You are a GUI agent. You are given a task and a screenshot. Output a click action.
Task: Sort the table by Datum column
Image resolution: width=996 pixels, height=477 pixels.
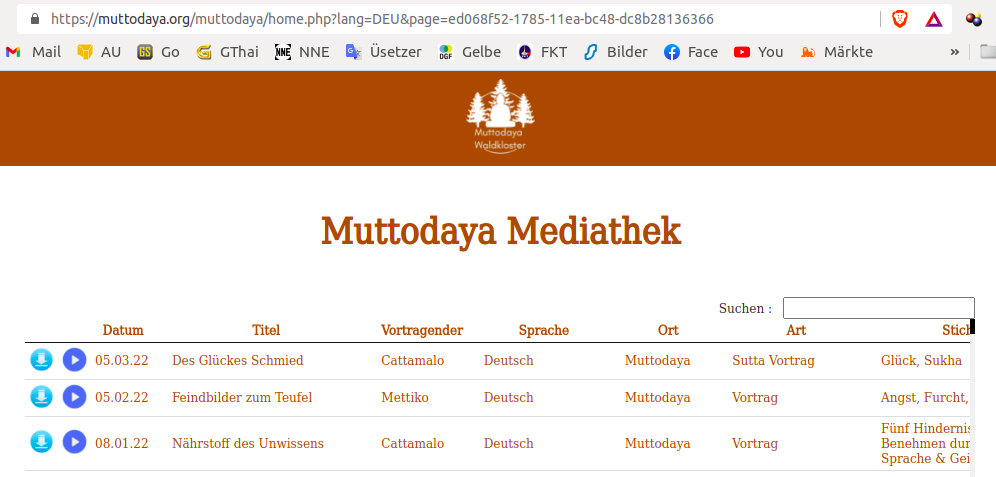coord(123,330)
